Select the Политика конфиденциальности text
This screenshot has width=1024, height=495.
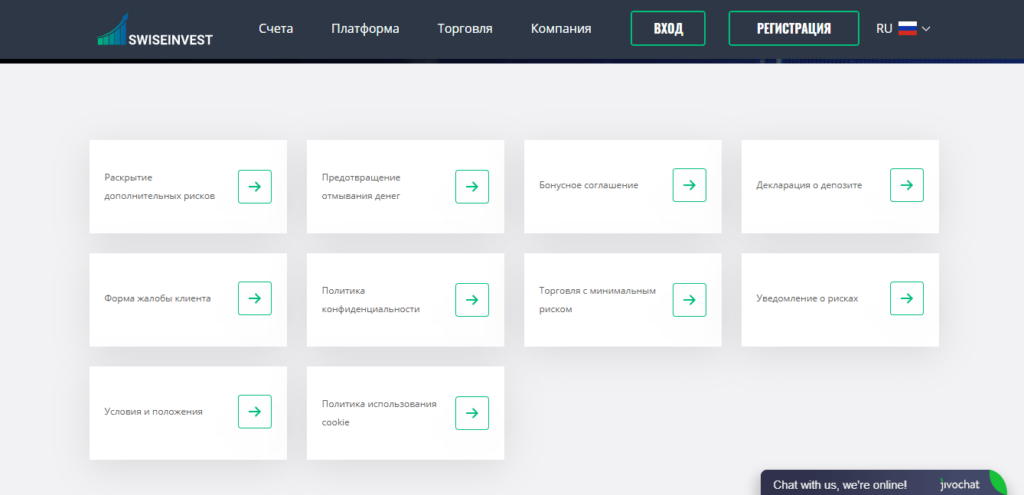pyautogui.click(x=370, y=300)
